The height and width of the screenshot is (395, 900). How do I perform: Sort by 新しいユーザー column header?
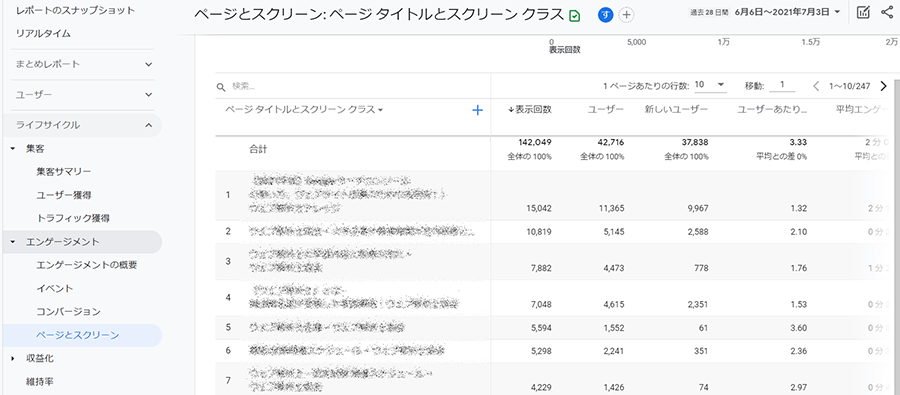[677, 110]
